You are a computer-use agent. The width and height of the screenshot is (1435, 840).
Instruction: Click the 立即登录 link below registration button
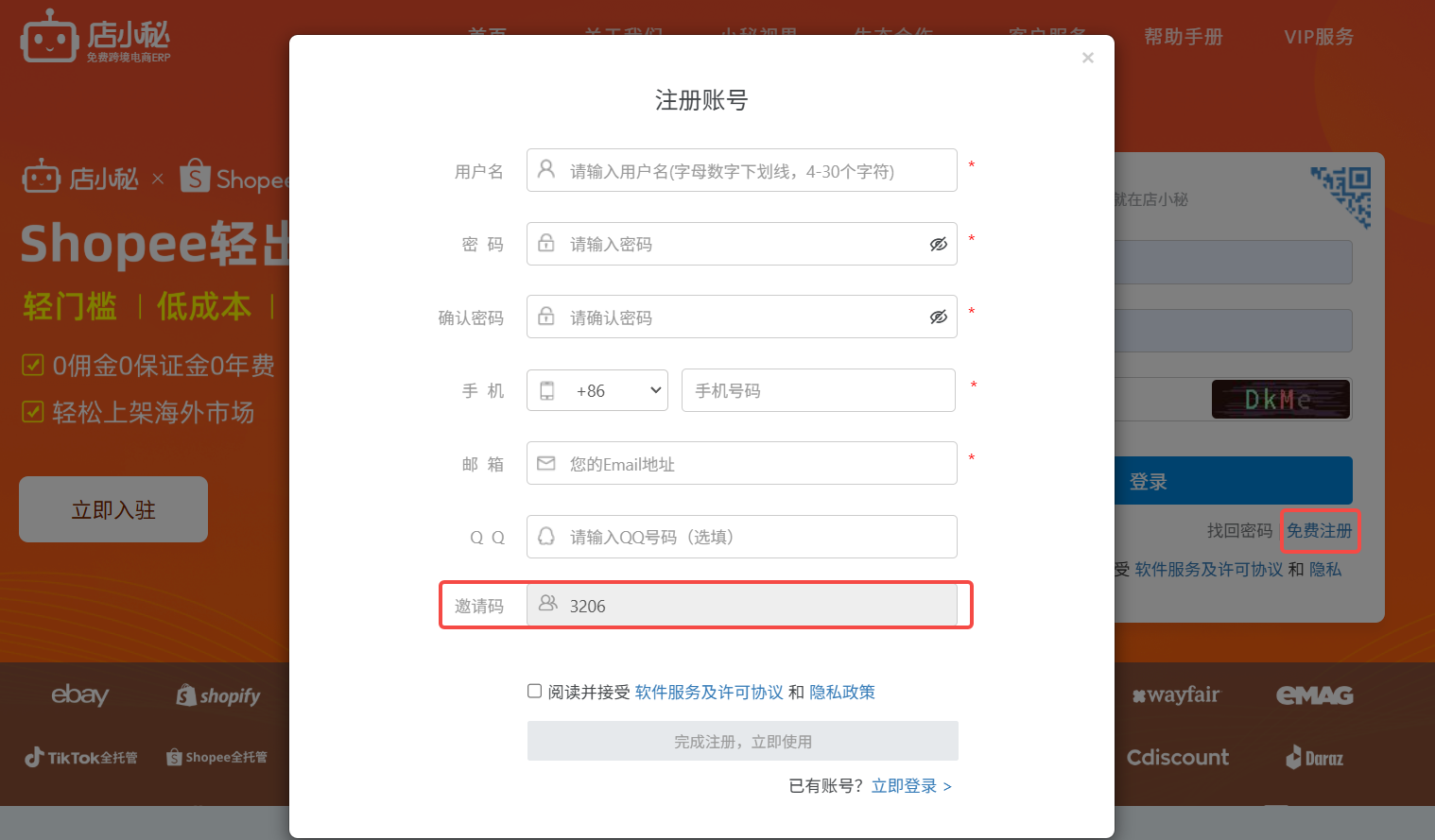pyautogui.click(x=905, y=785)
